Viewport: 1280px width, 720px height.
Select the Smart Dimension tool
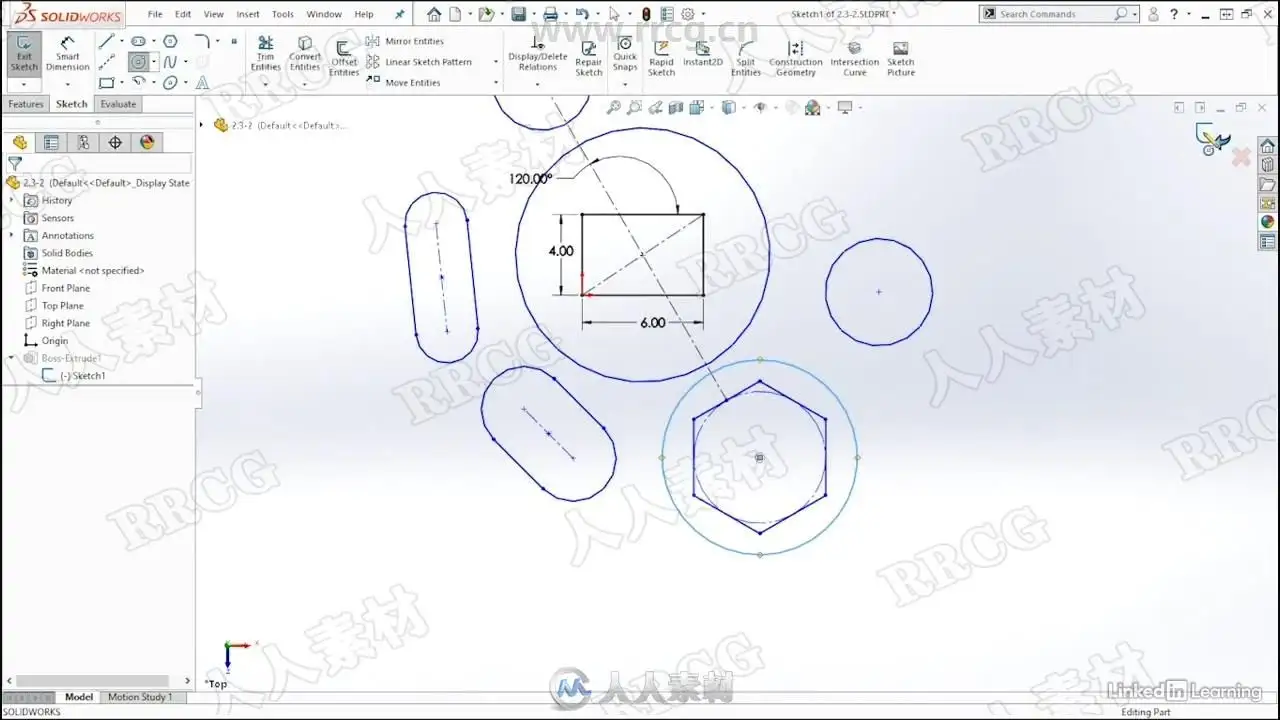coord(67,54)
